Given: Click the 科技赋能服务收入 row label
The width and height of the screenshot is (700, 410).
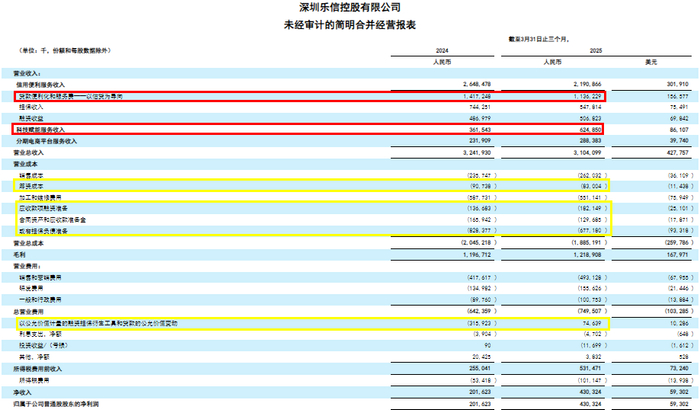Looking at the screenshot, I should tap(41, 130).
